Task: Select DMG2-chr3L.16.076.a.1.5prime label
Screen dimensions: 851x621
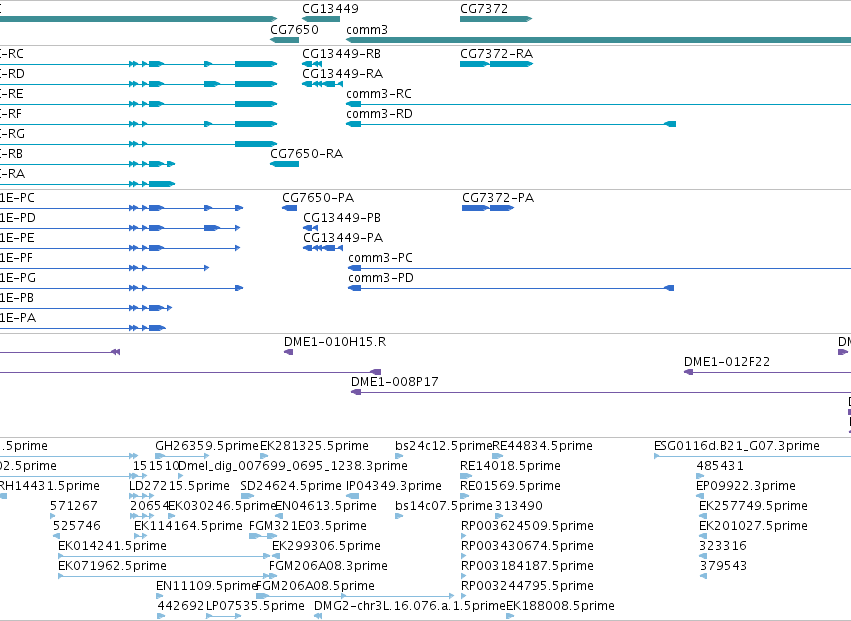Action: [x=410, y=605]
